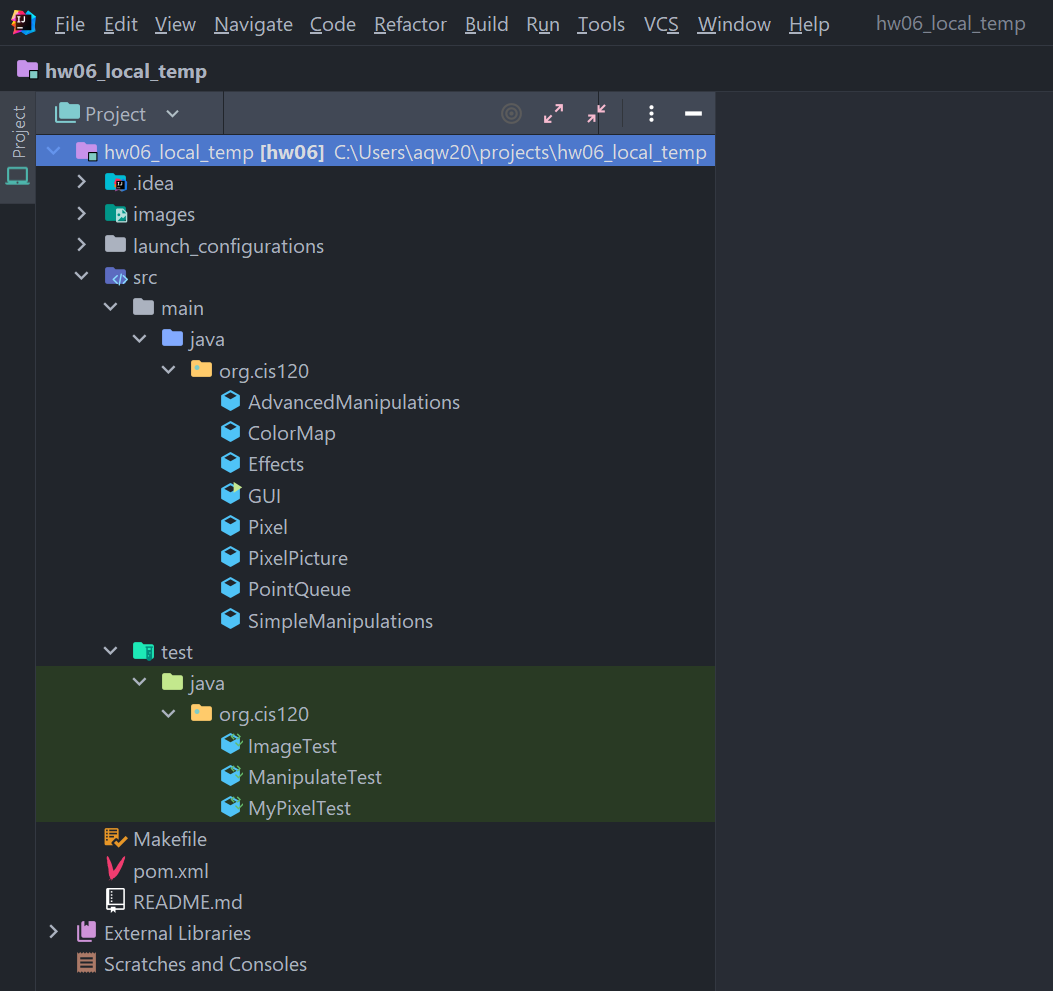Click the ManipulateTest test class icon
1053x991 pixels.
[230, 775]
